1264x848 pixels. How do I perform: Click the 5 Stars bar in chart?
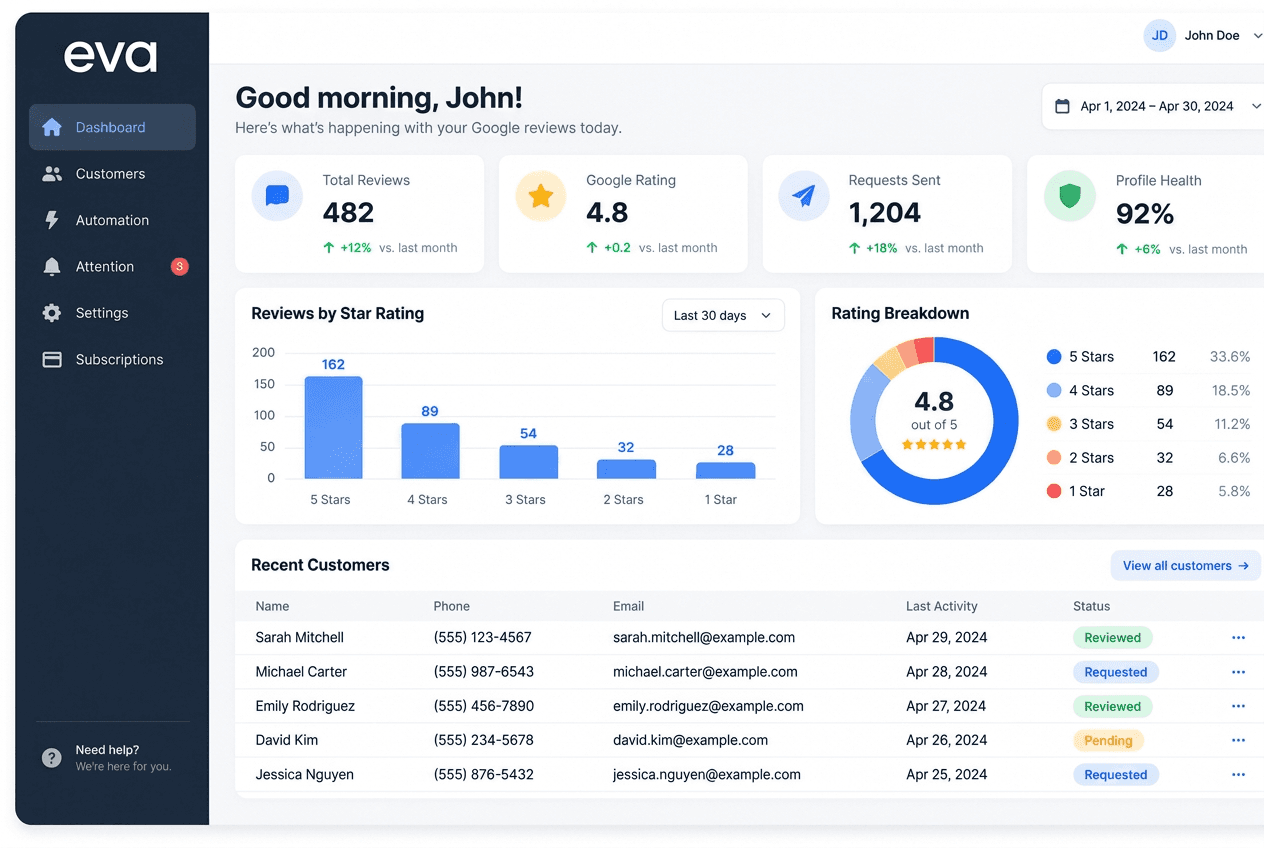coord(333,427)
